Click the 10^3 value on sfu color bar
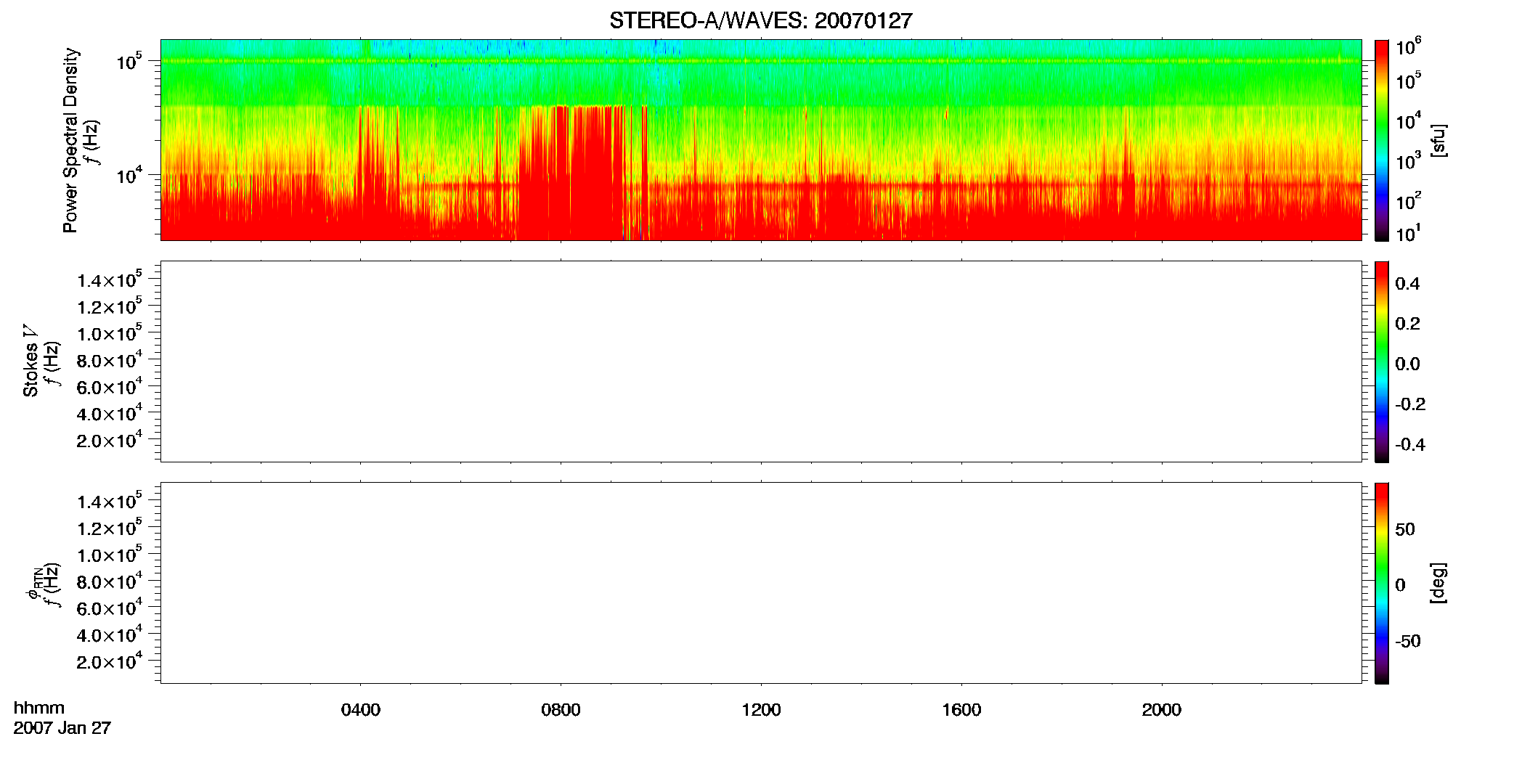 1409,161
